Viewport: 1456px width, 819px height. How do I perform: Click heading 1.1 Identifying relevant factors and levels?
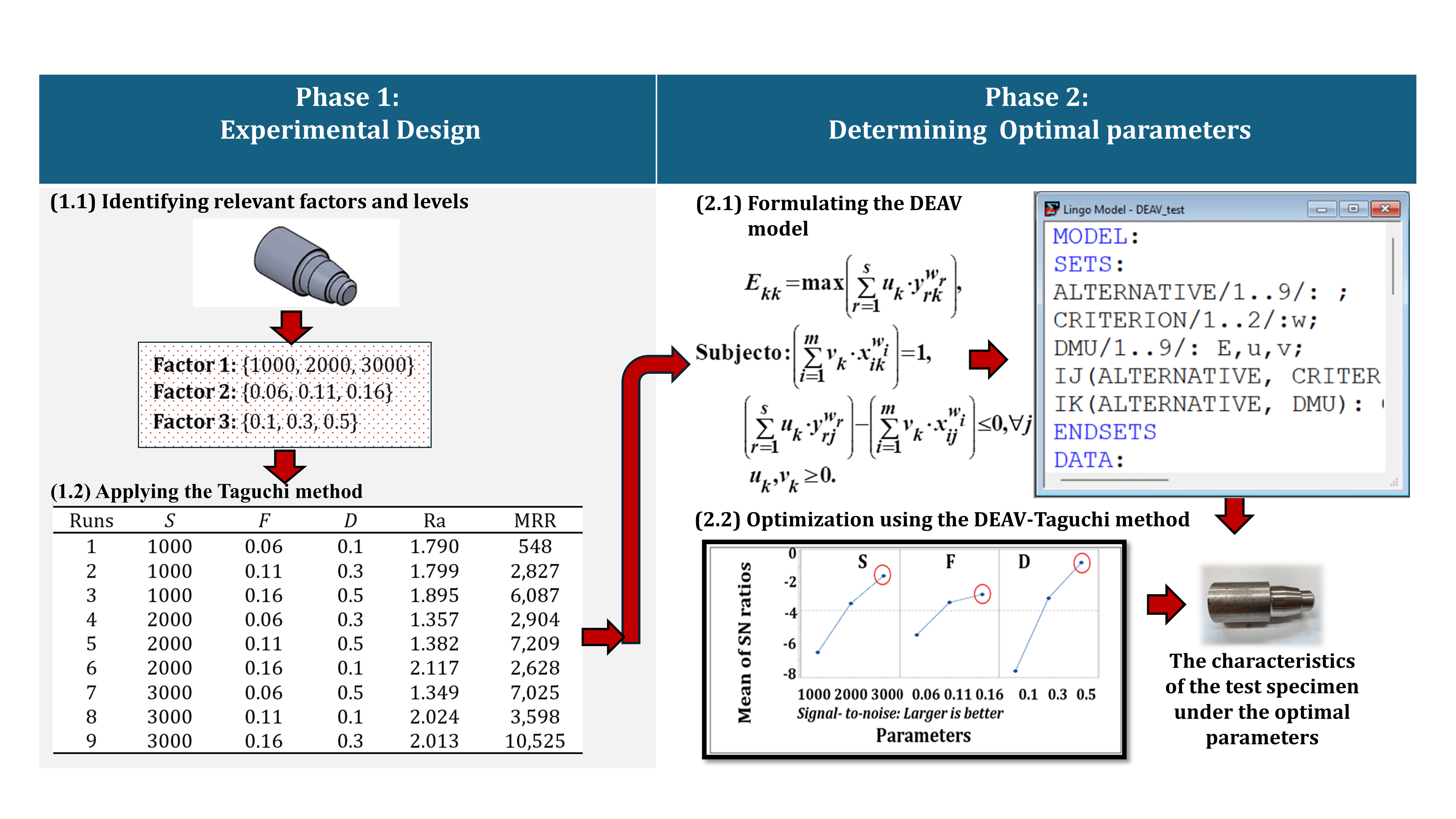[x=259, y=202]
